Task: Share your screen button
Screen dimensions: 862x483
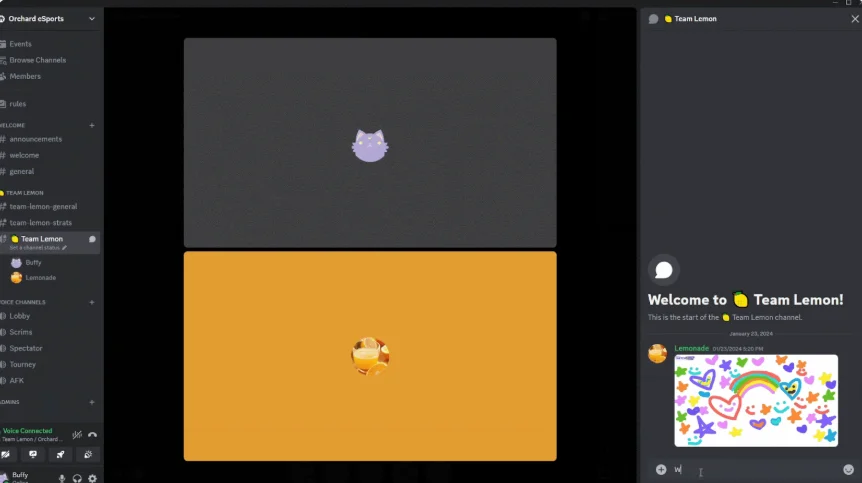Action: pos(33,454)
